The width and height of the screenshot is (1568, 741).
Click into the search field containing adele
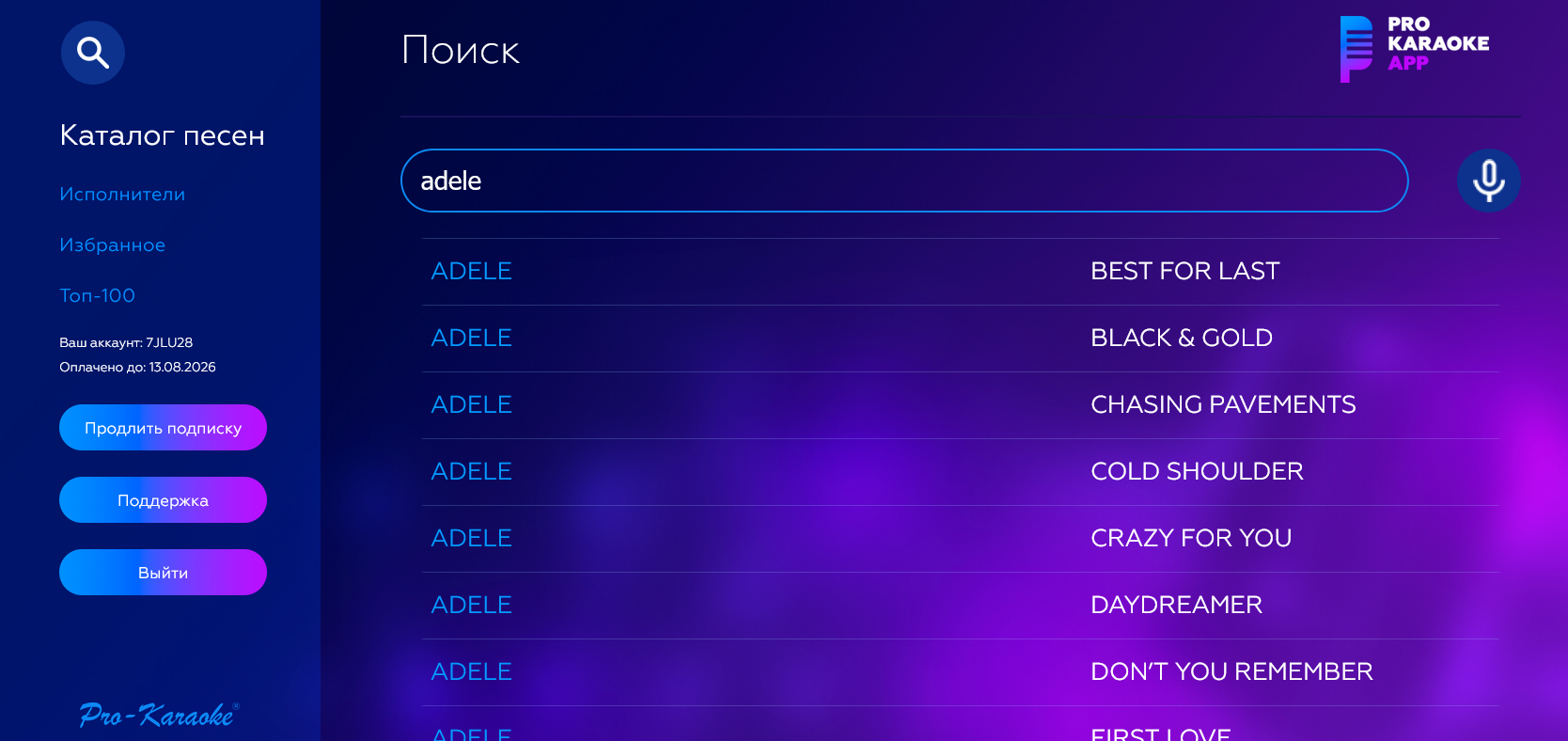coord(904,181)
